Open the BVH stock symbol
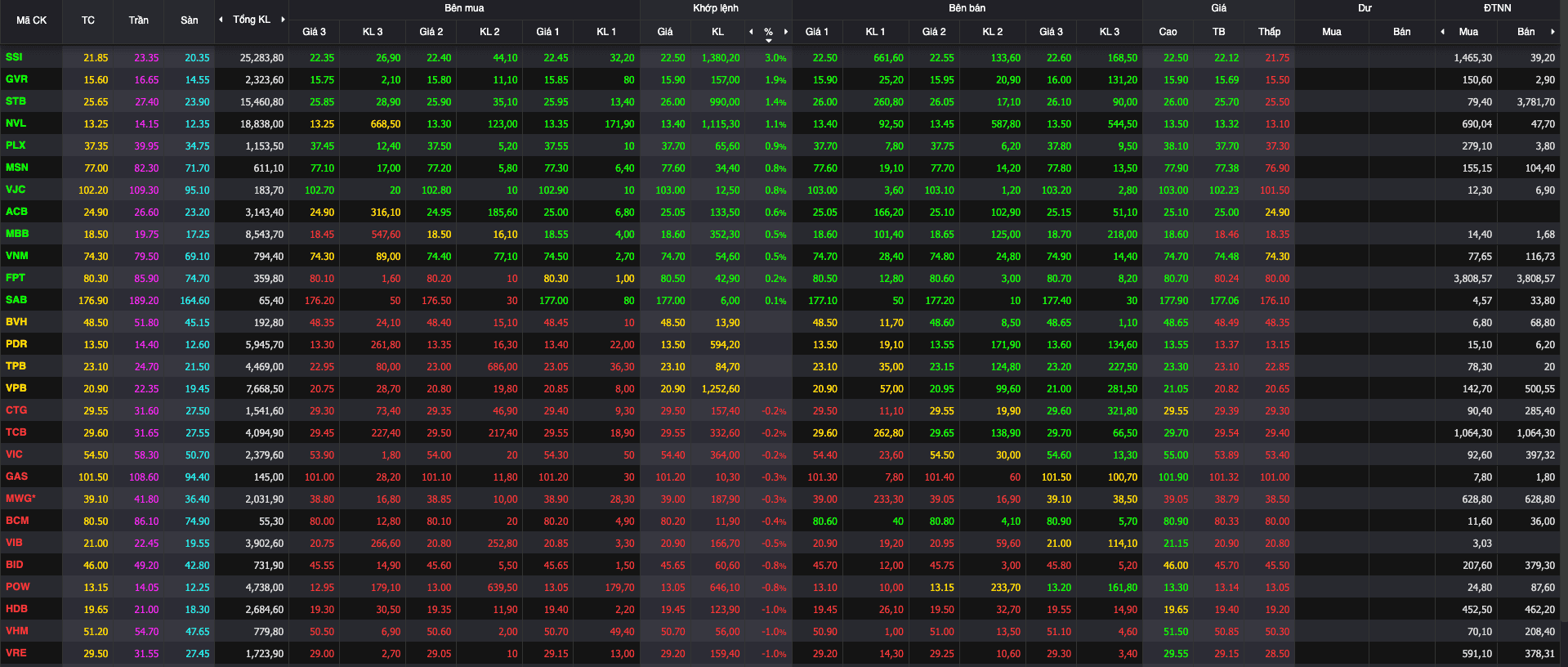 pos(16,322)
